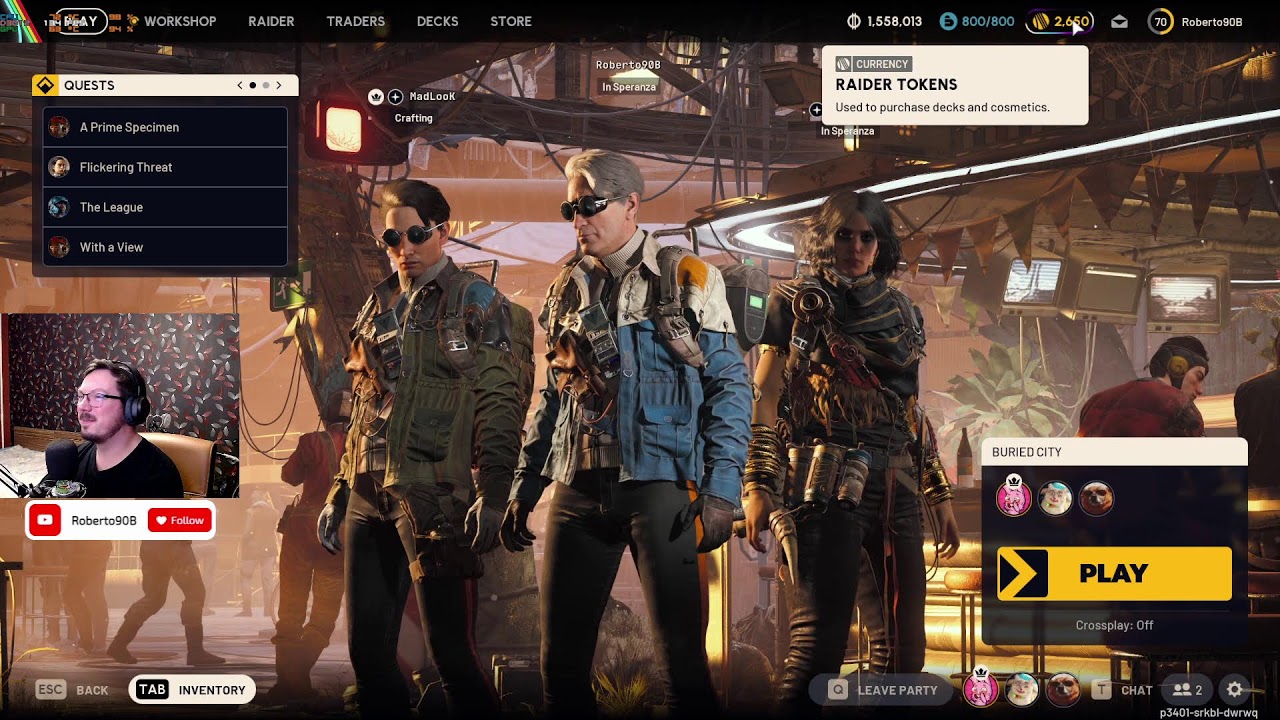
Task: Select the pink pig avatar in Buried City panel
Action: point(1014,497)
